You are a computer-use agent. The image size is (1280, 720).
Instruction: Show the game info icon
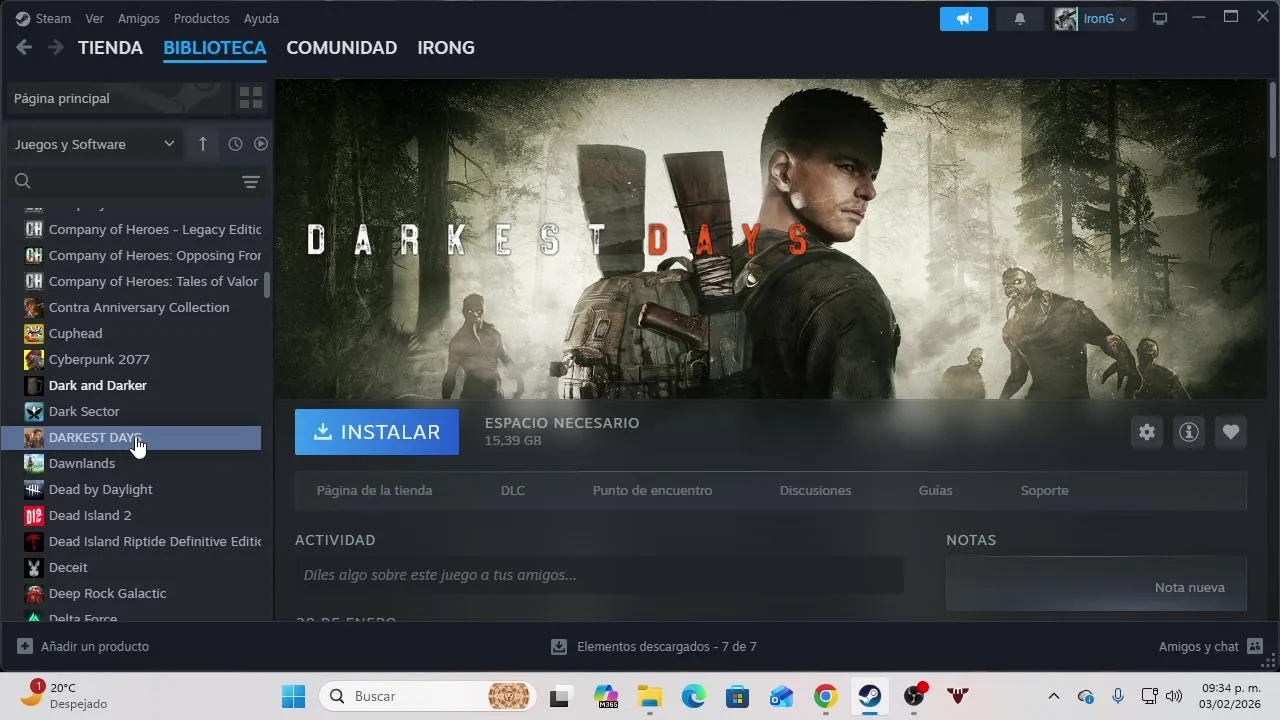tap(1189, 432)
